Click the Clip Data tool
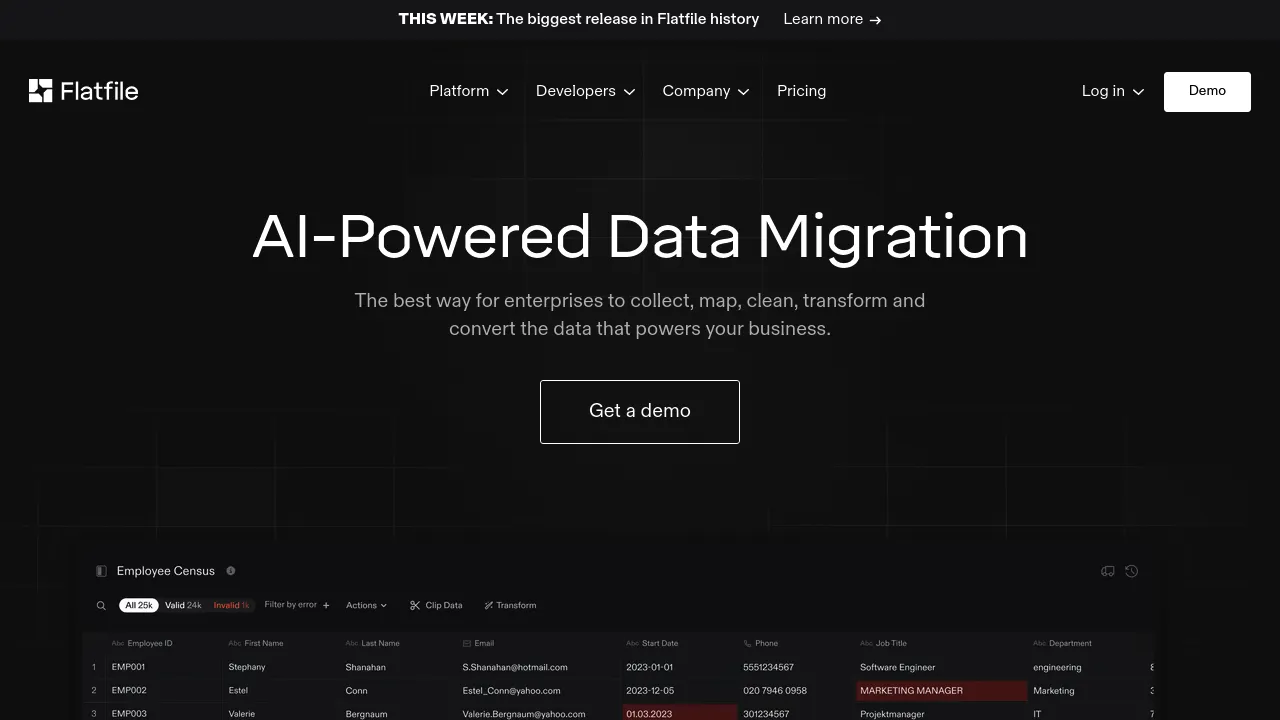 436,605
